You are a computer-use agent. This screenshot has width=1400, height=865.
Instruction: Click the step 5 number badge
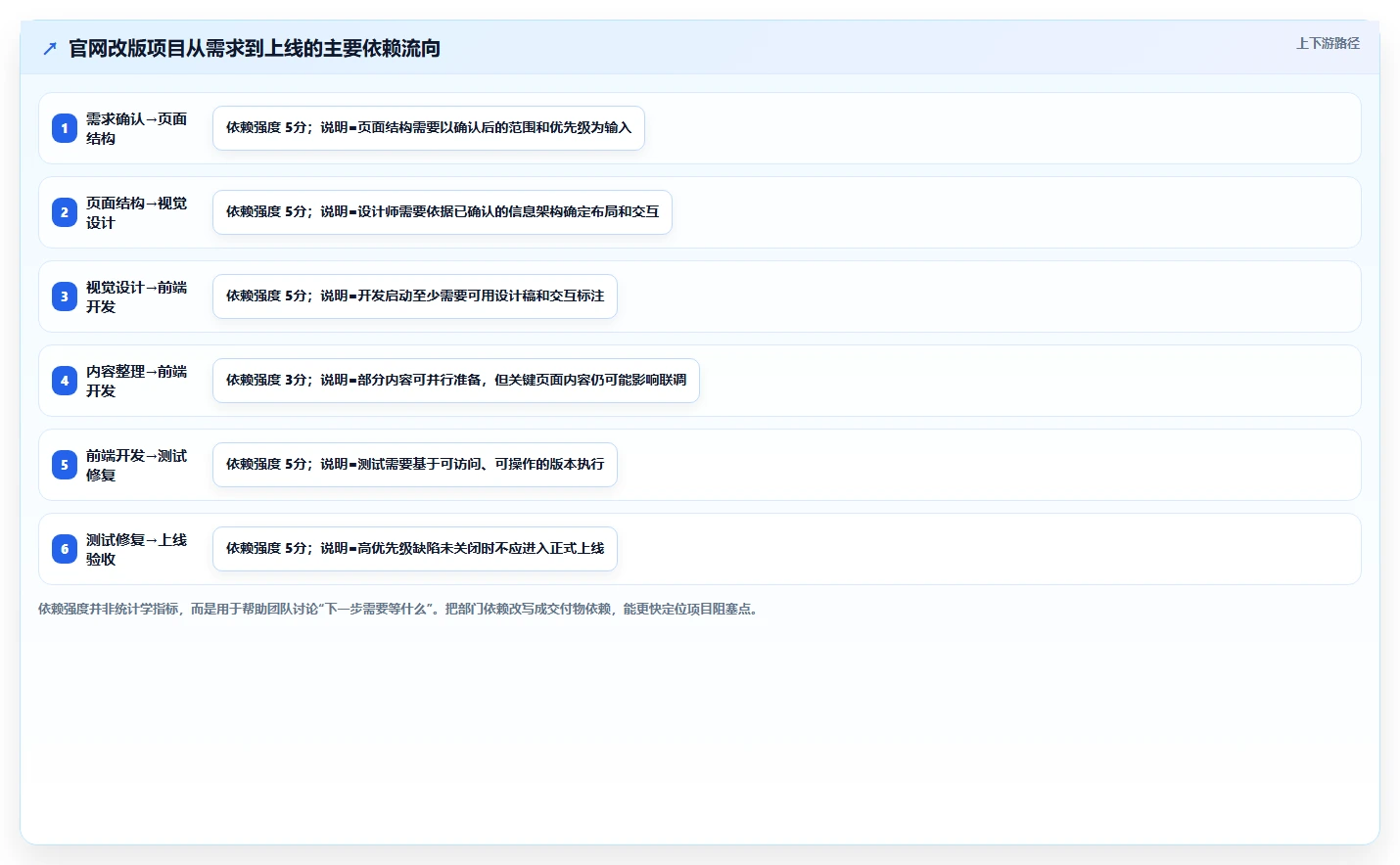tap(65, 465)
